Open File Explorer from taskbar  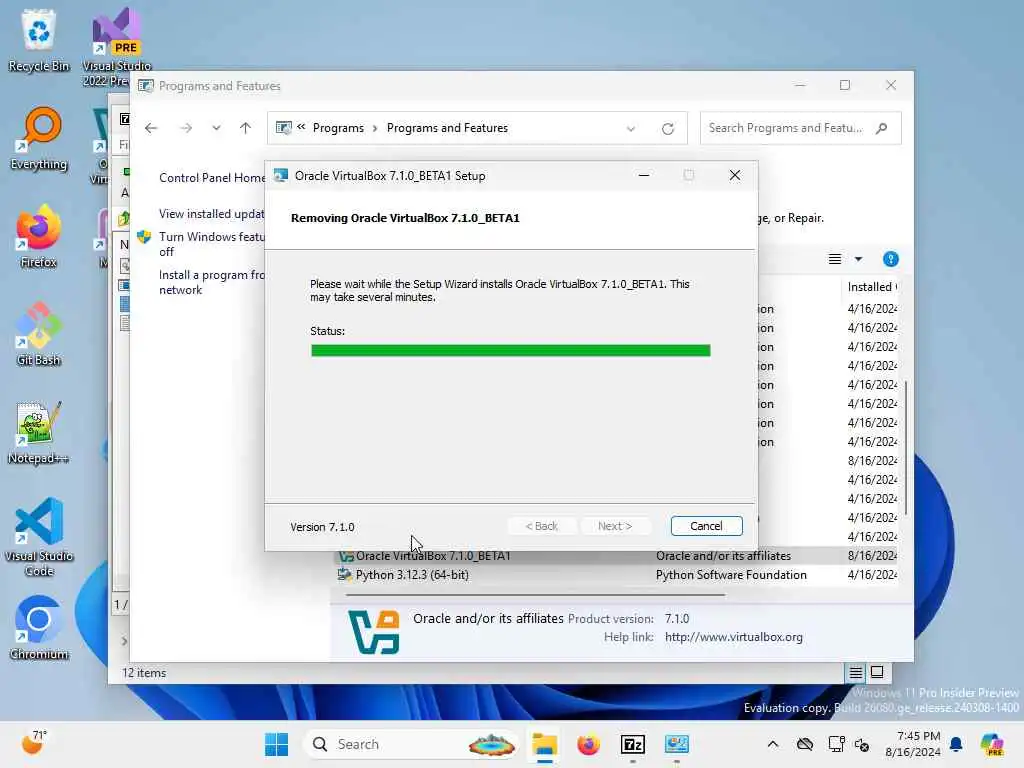pos(544,744)
